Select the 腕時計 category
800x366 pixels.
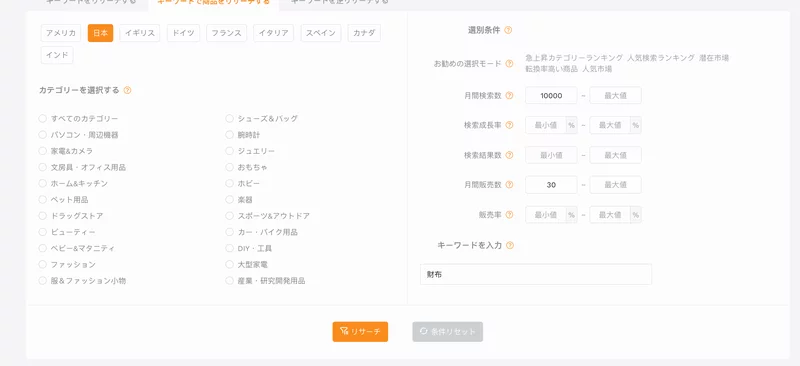[x=230, y=135]
